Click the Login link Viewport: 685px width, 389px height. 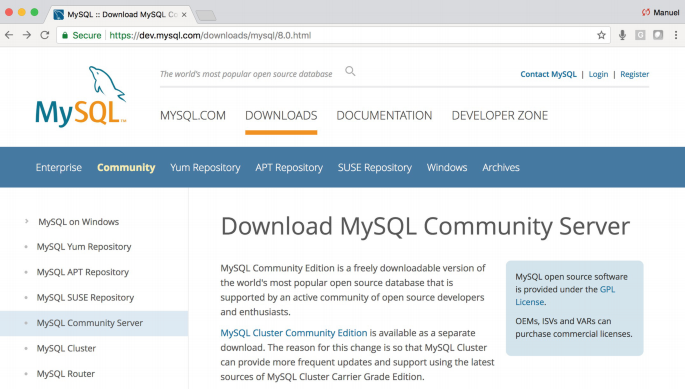point(598,74)
